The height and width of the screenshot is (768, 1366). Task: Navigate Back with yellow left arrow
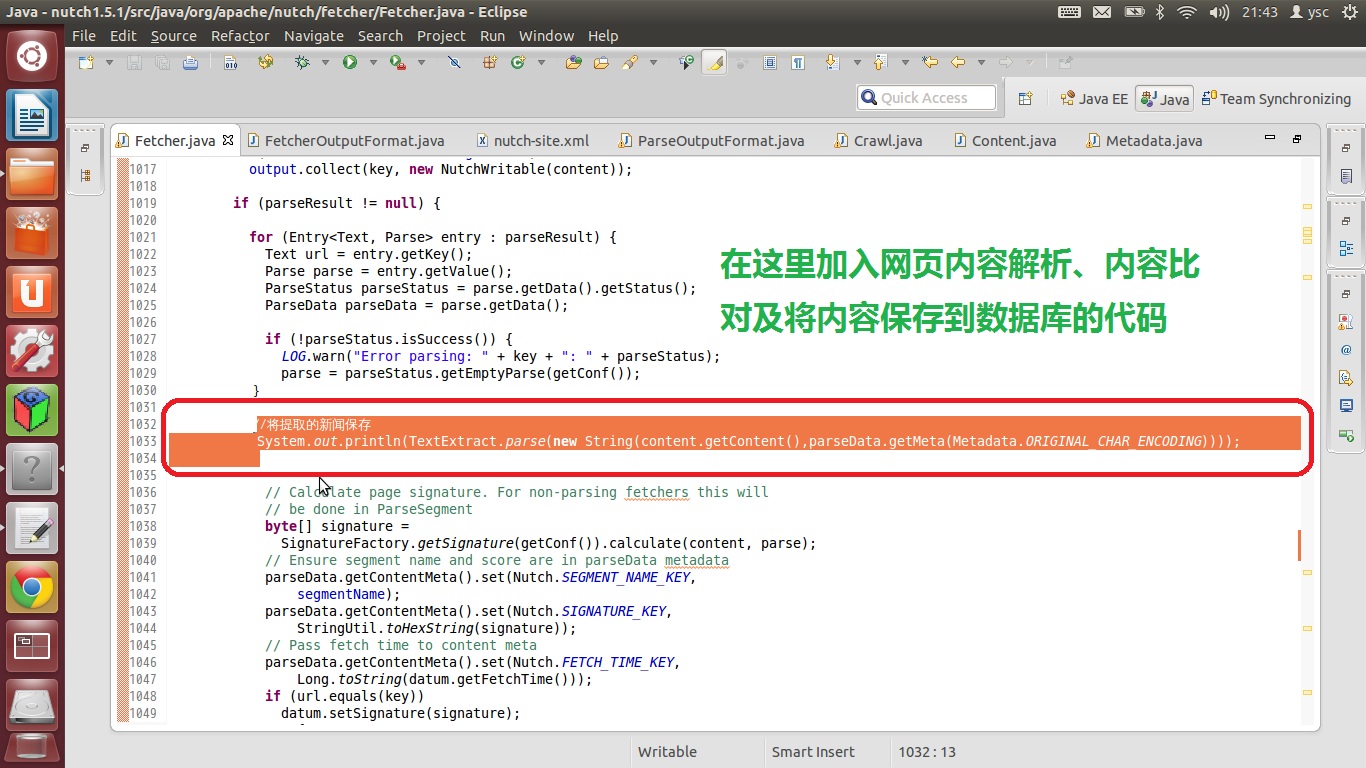tap(957, 63)
